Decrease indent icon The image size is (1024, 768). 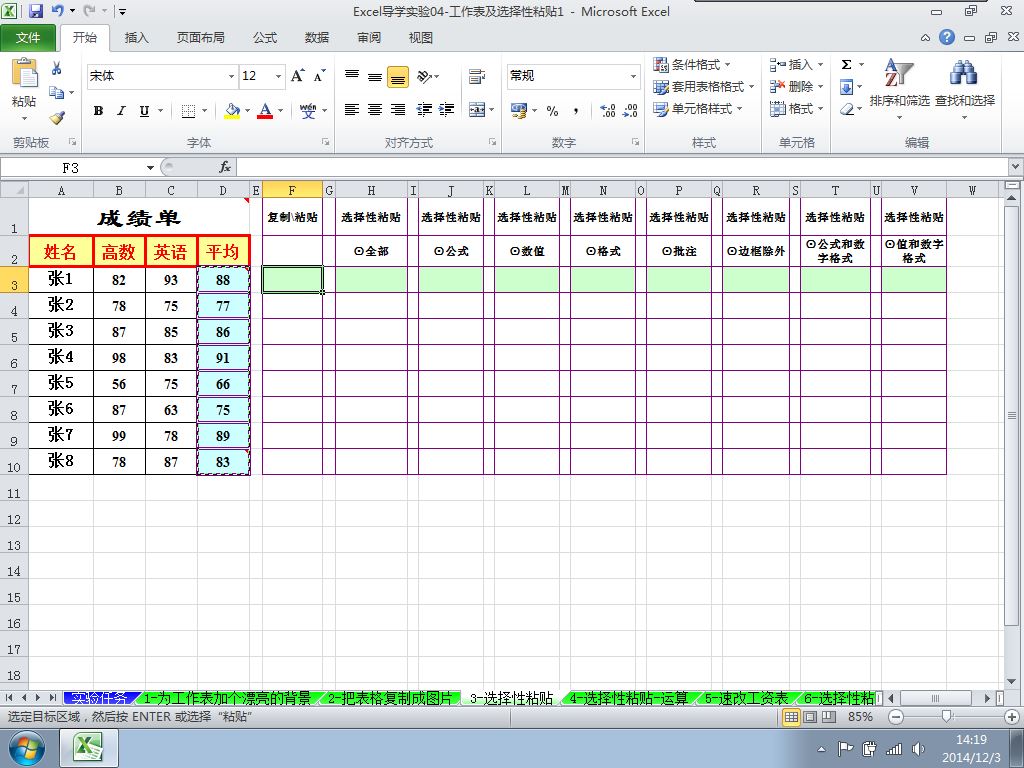[x=424, y=110]
